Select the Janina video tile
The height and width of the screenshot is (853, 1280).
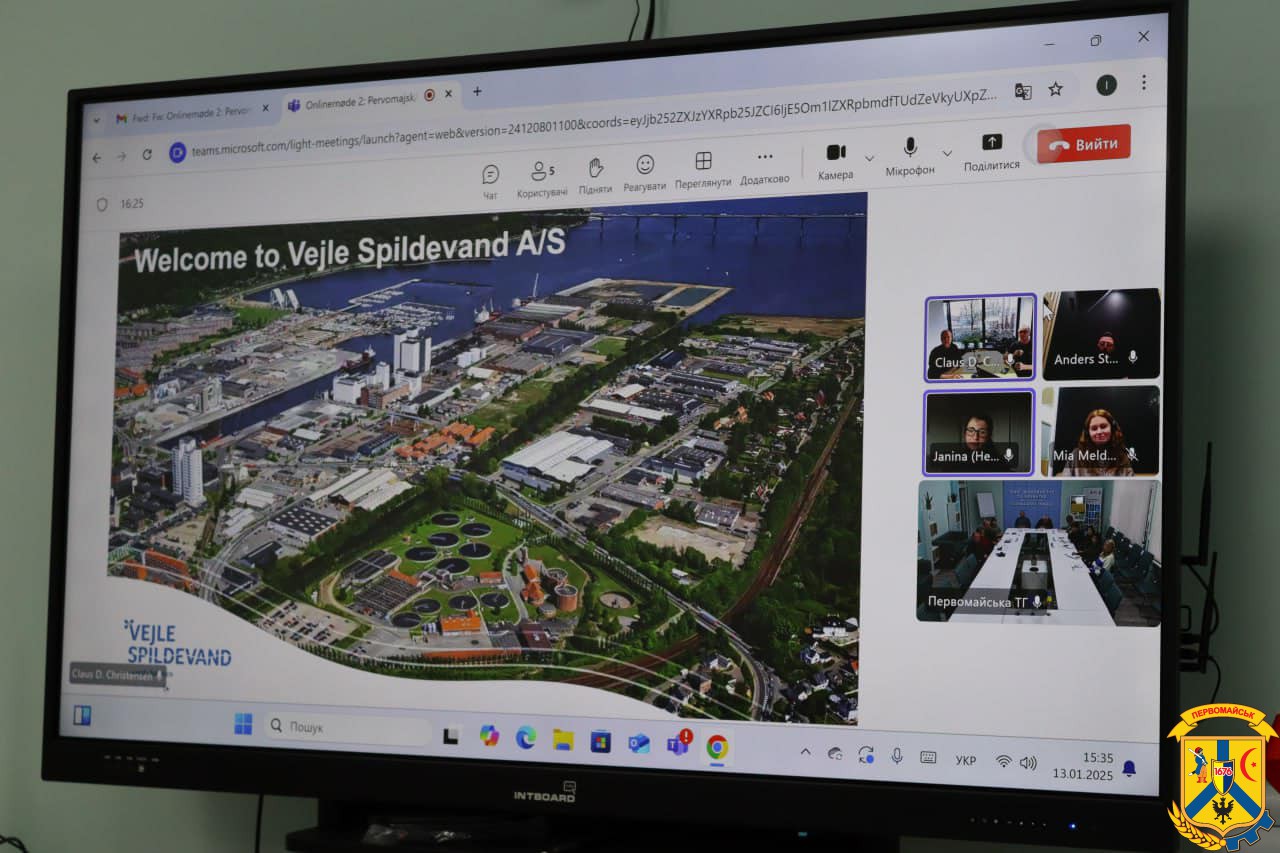(x=979, y=432)
